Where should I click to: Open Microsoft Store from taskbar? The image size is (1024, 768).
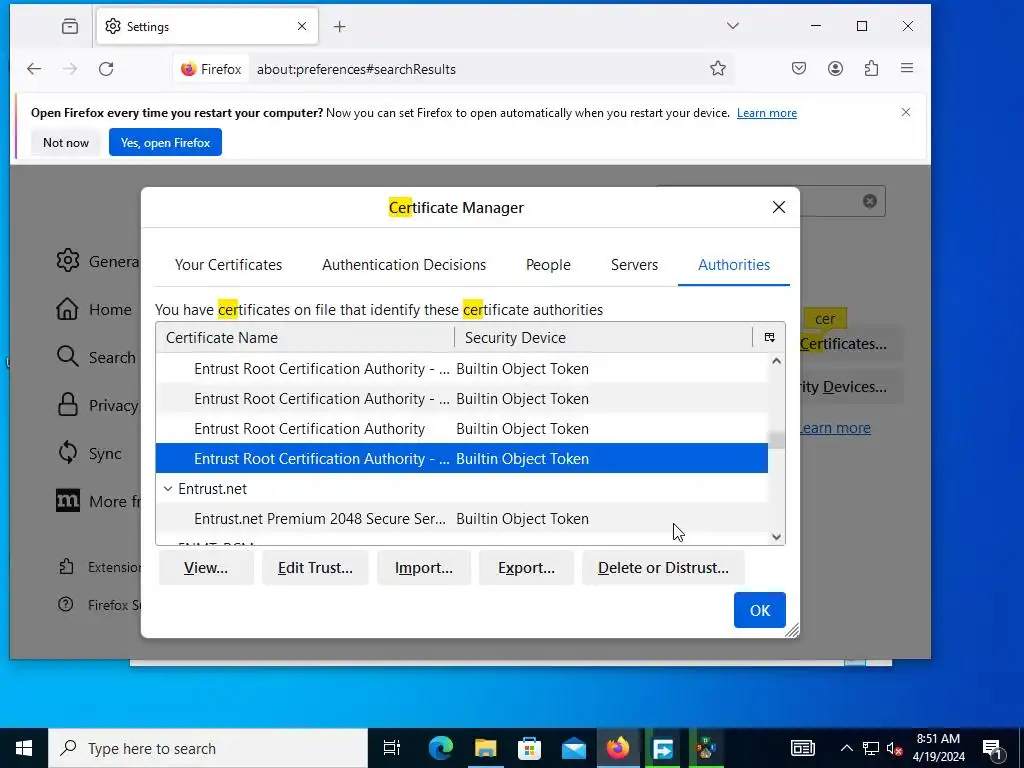[530, 748]
